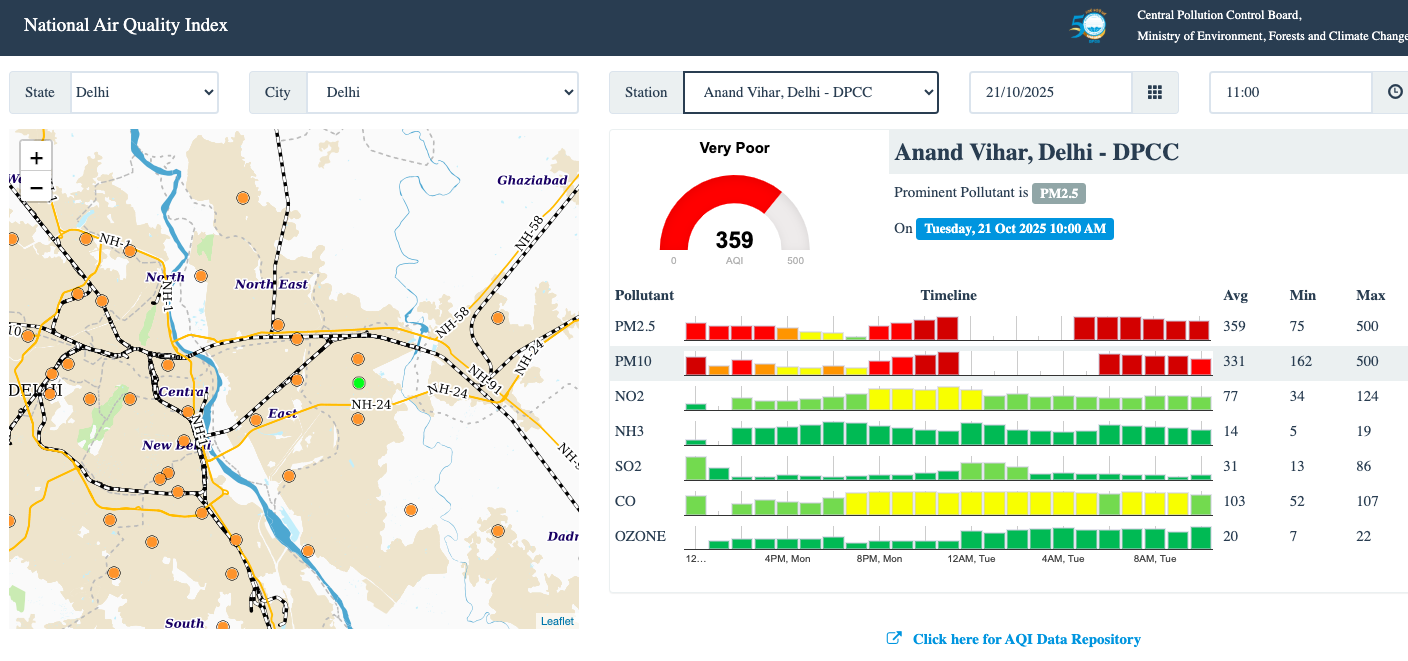
Task: Open the Station dropdown for Anand Vihar
Action: [x=810, y=92]
